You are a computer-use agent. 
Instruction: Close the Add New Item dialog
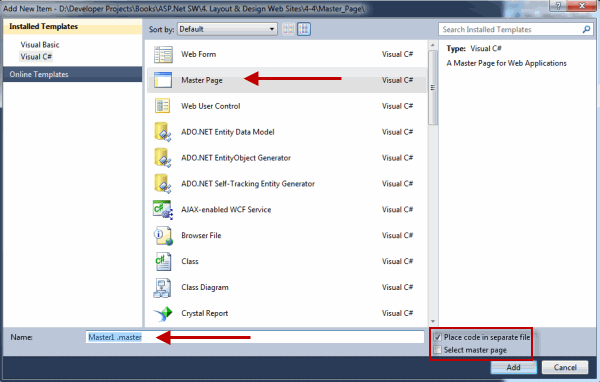coord(582,5)
